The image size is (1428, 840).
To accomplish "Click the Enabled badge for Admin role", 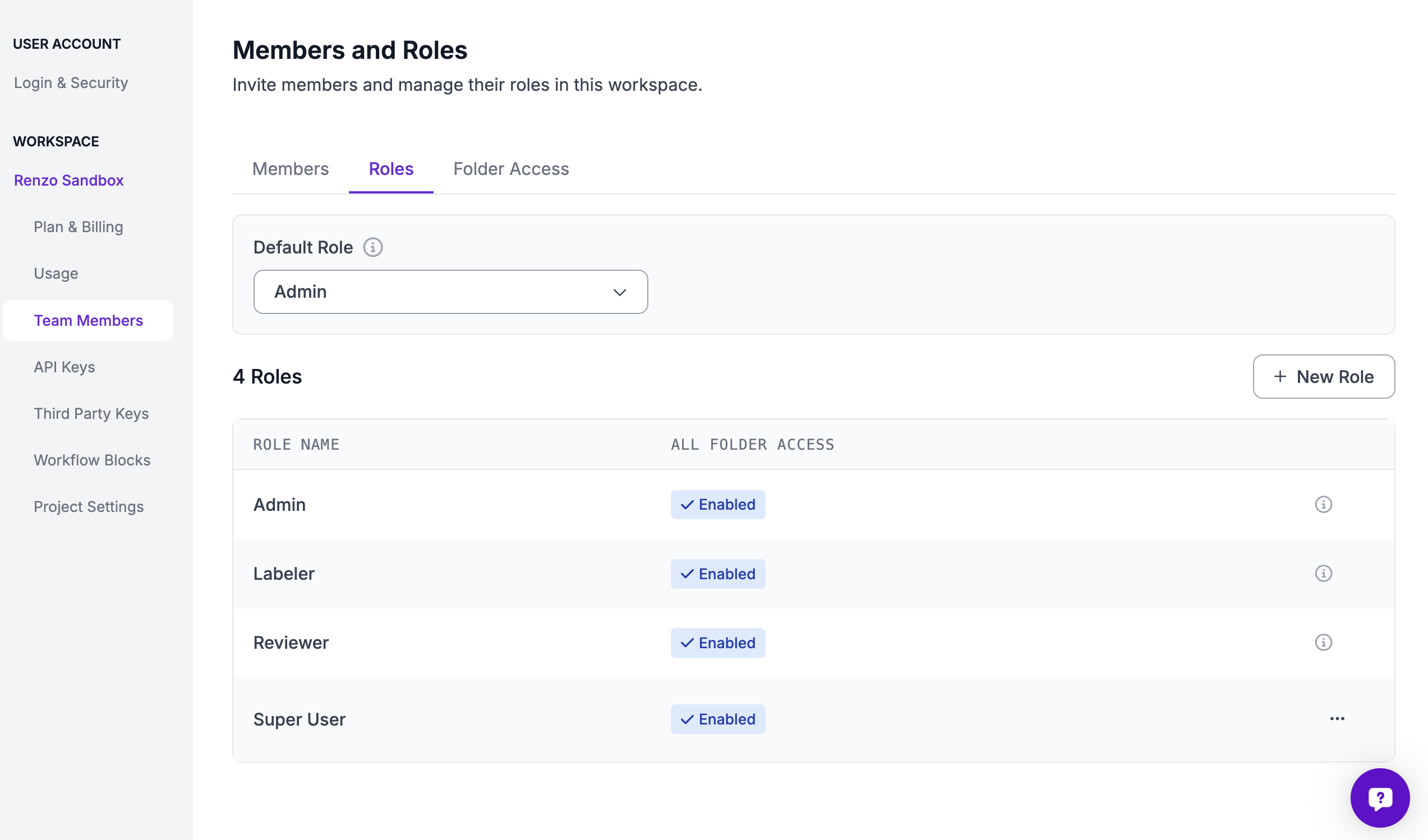I will pyautogui.click(x=717, y=504).
